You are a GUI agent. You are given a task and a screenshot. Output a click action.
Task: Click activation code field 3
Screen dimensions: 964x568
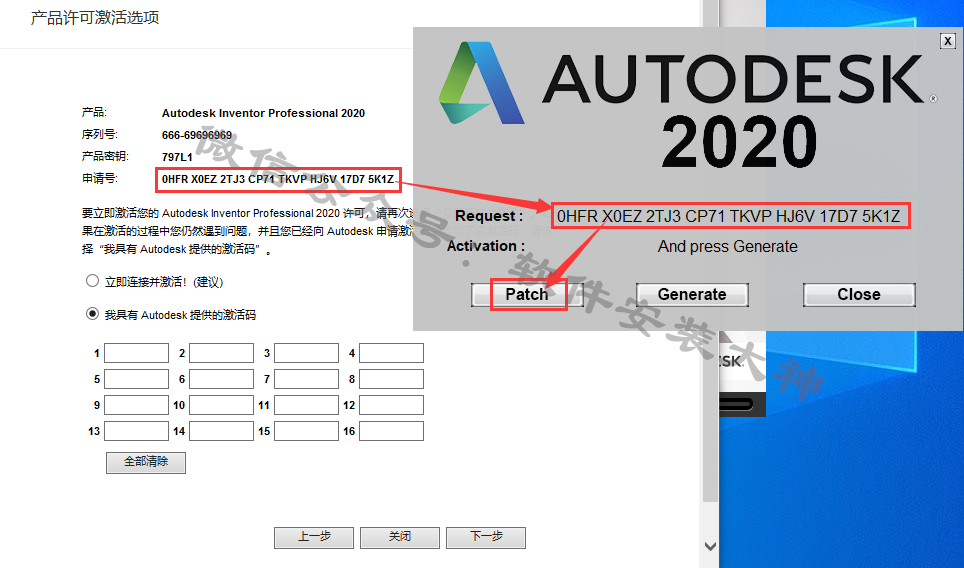tap(306, 353)
